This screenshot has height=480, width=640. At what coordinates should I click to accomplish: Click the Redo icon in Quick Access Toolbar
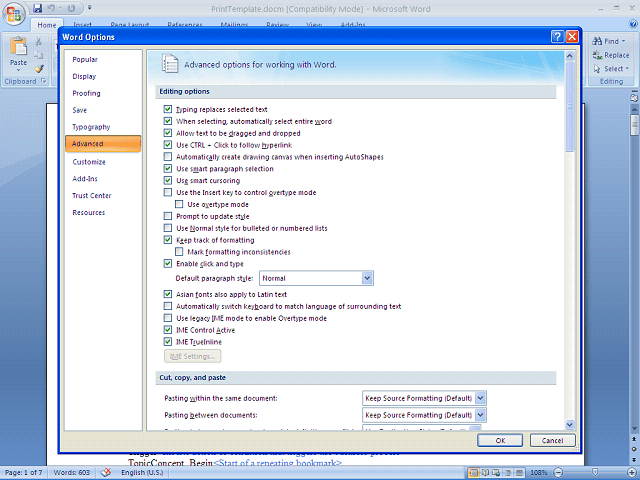[71, 8]
